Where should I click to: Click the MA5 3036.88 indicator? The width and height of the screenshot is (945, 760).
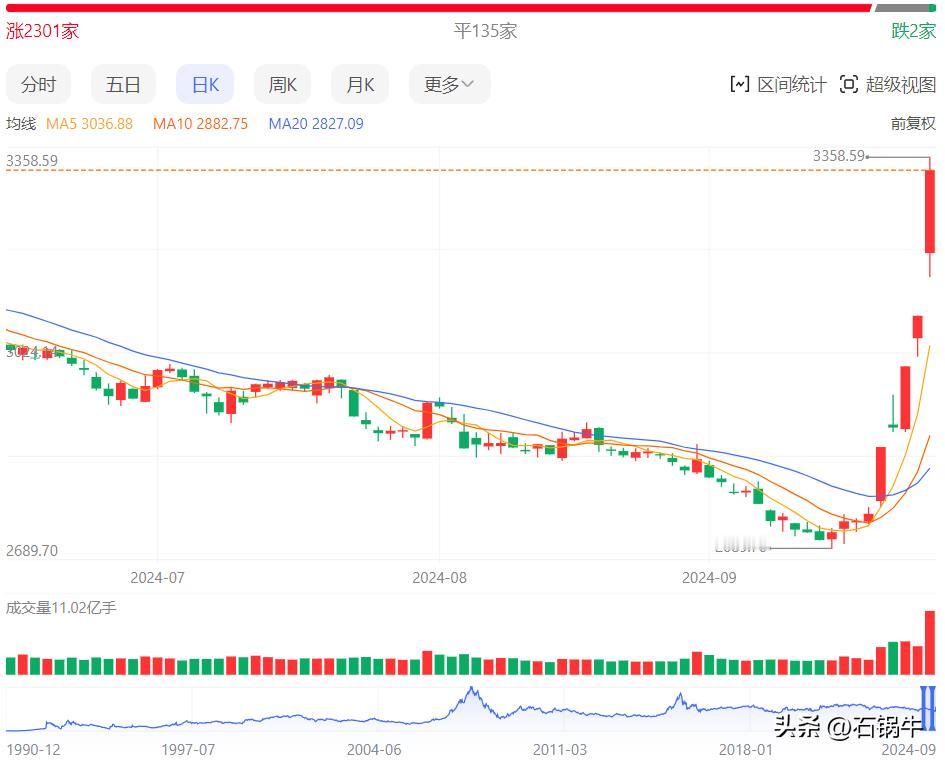tap(89, 124)
